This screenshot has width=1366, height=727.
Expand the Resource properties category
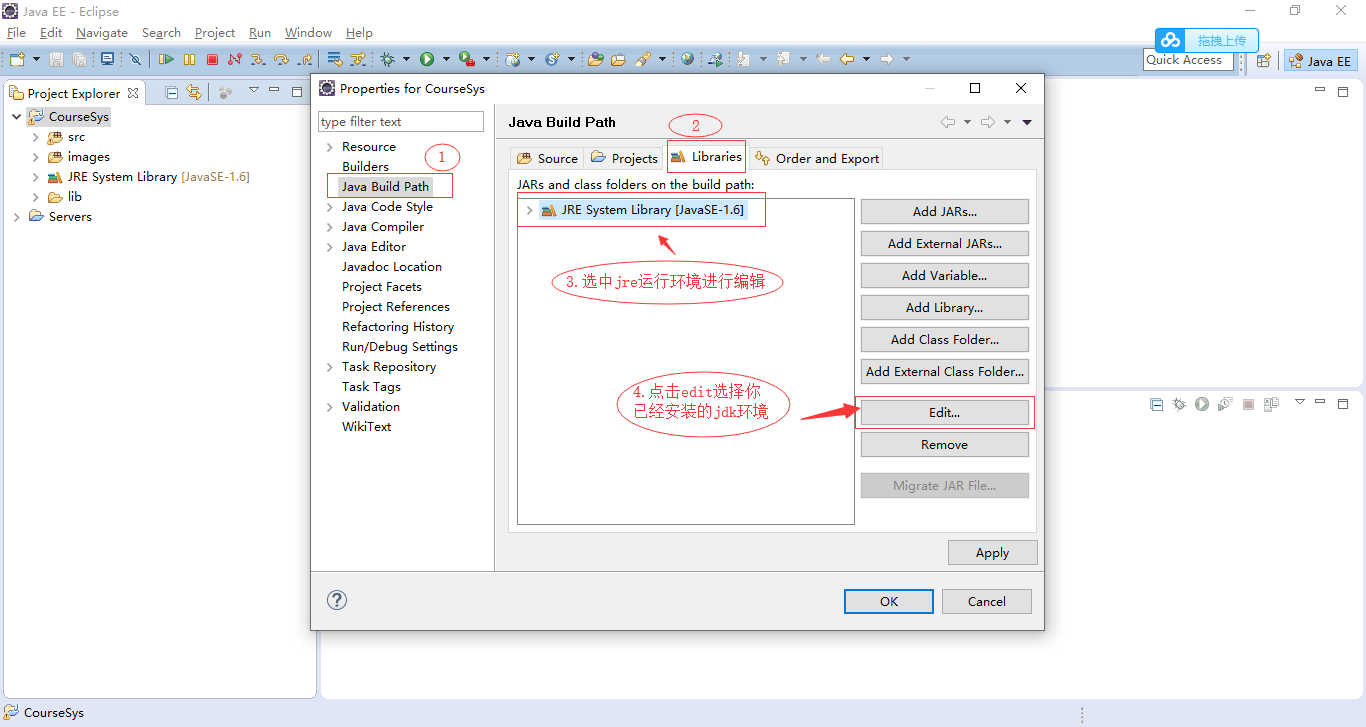[330, 147]
